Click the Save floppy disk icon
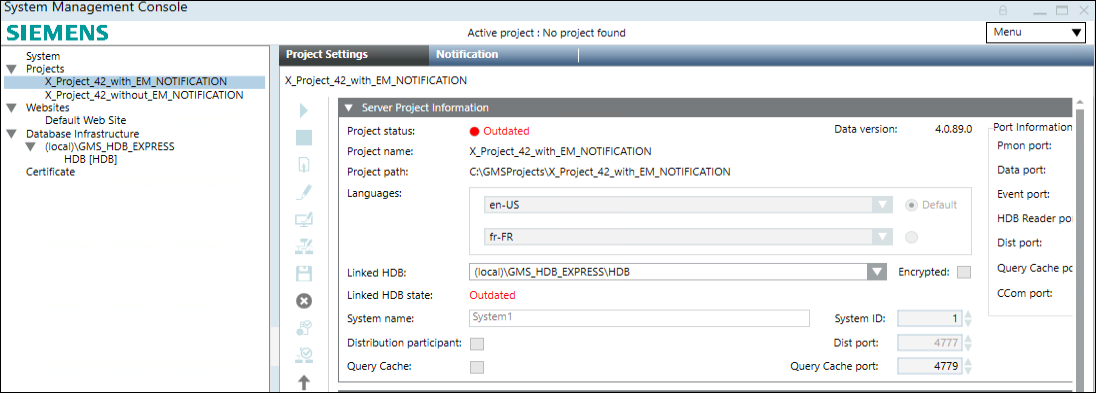This screenshot has height=393, width=1096. [304, 273]
